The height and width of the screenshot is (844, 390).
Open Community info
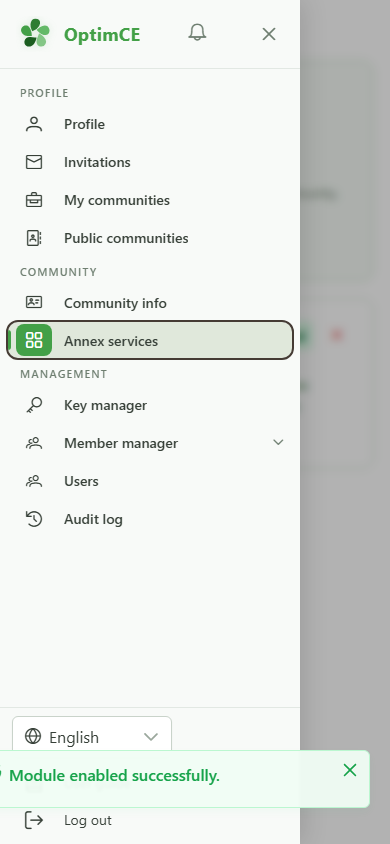click(150, 303)
